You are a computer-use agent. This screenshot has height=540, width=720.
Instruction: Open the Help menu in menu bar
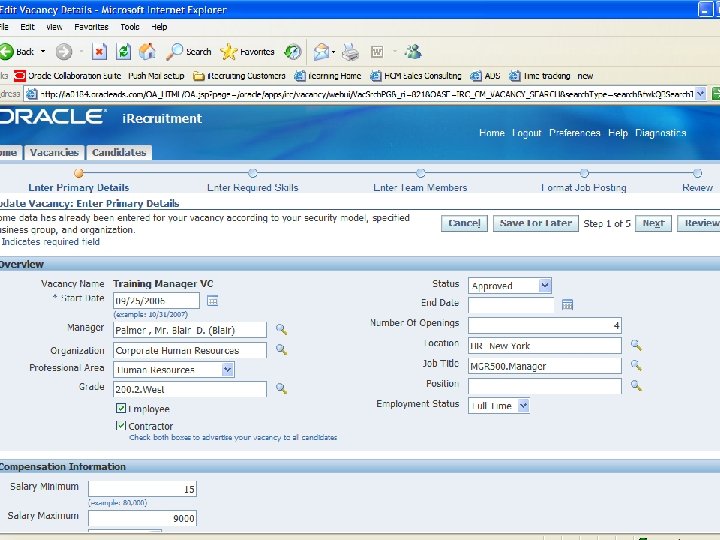click(159, 27)
